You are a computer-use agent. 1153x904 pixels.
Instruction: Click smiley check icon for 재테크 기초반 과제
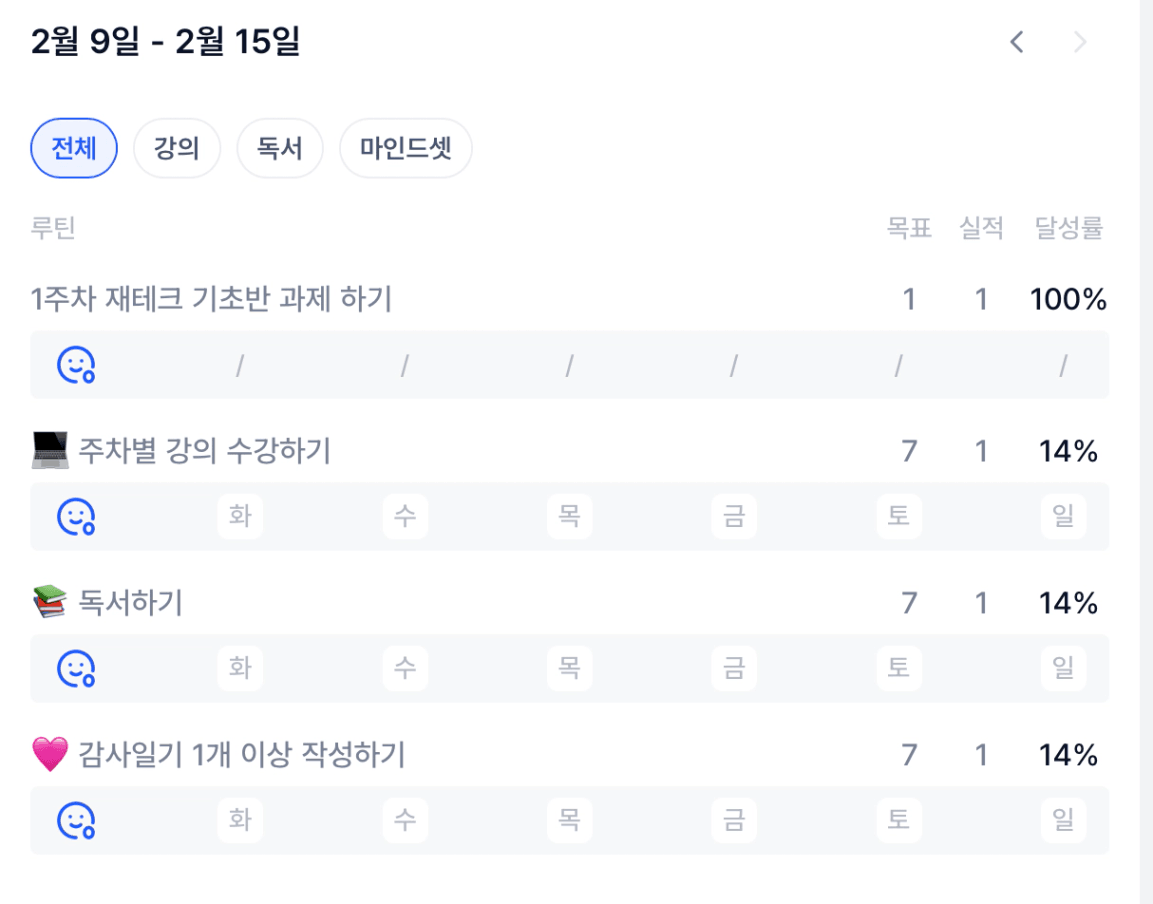(x=76, y=365)
